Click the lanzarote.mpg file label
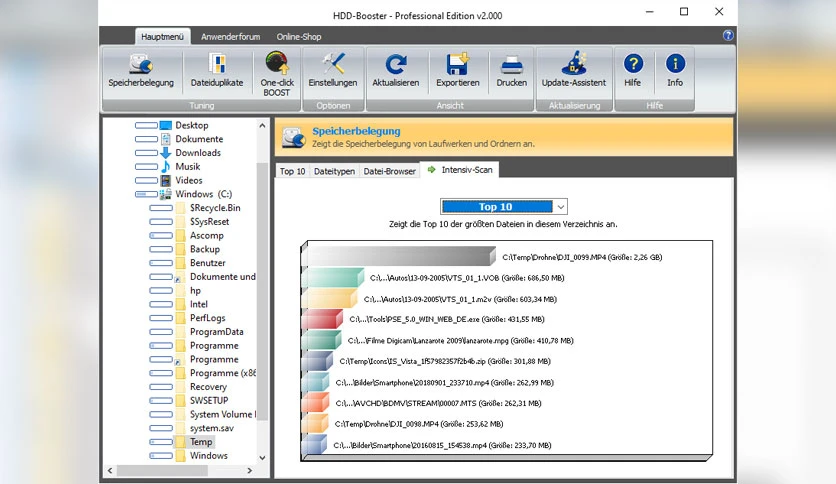 [460, 341]
